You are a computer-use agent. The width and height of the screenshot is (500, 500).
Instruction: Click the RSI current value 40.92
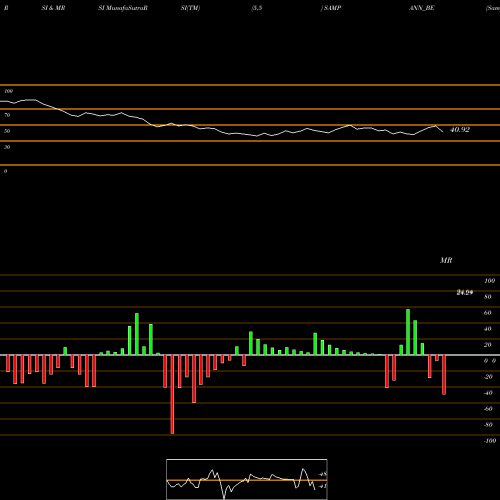pyautogui.click(x=460, y=130)
